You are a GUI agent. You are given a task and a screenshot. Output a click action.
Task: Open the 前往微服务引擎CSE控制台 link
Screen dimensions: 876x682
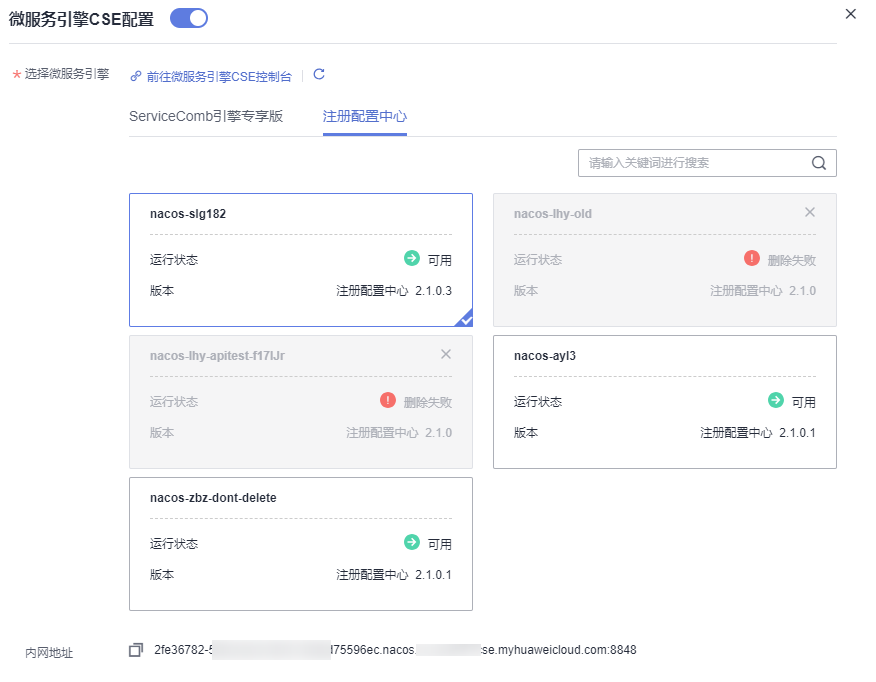[x=218, y=76]
